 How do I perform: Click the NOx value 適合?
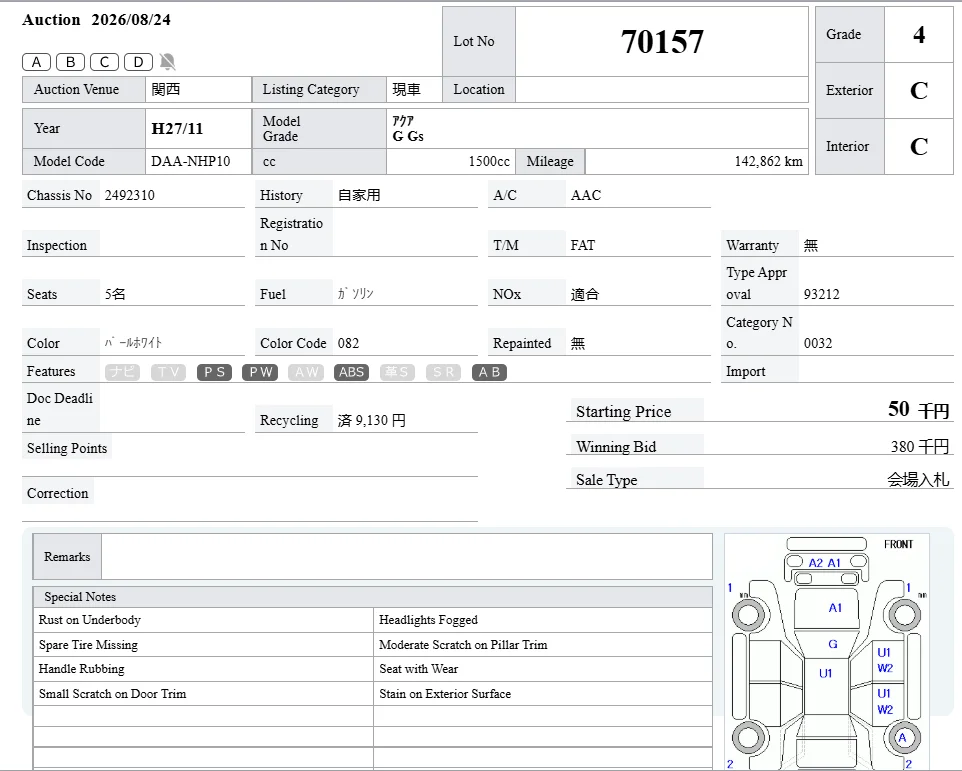[585, 294]
